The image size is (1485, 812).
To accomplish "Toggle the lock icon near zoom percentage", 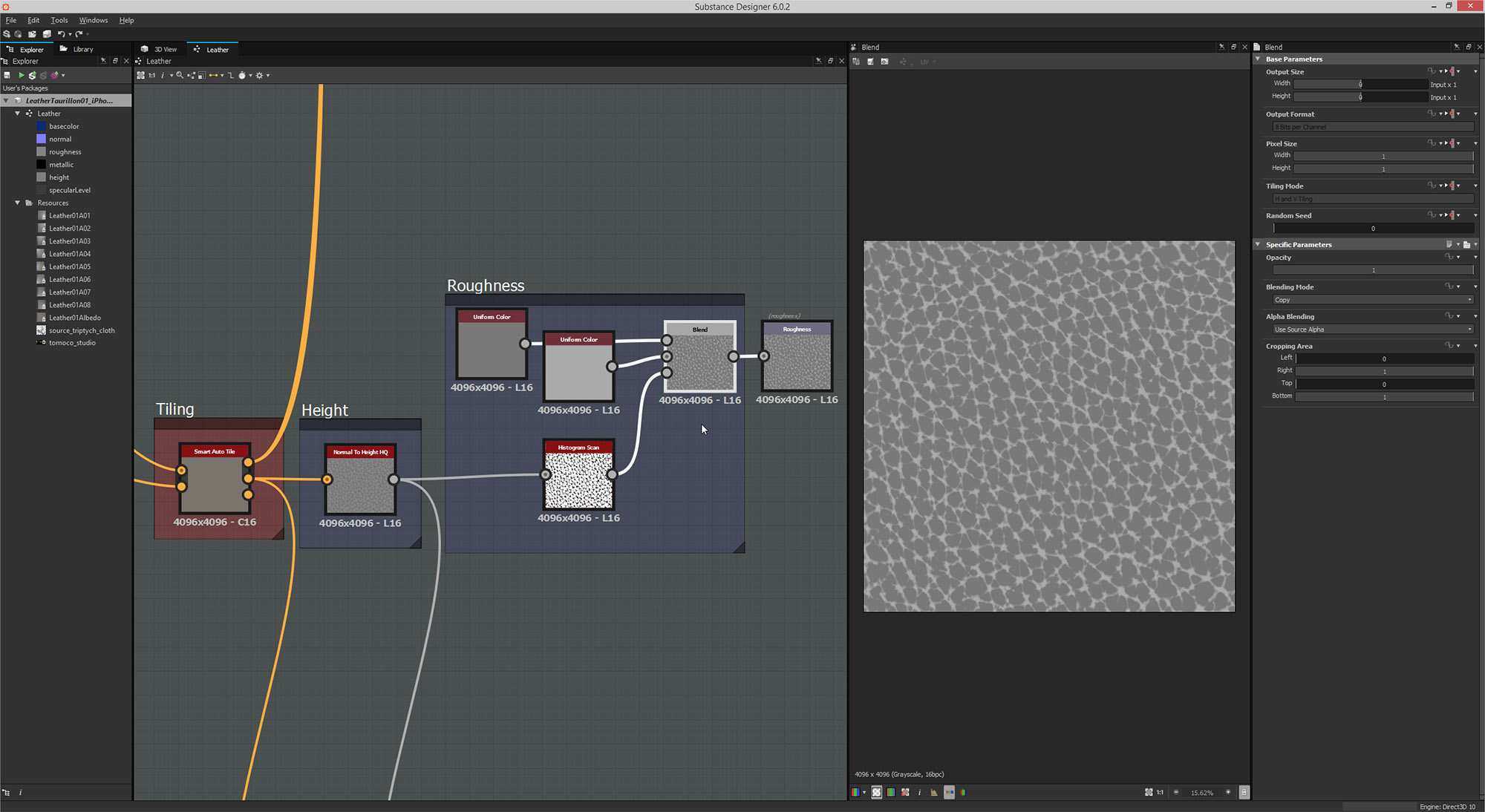I will [x=1244, y=792].
